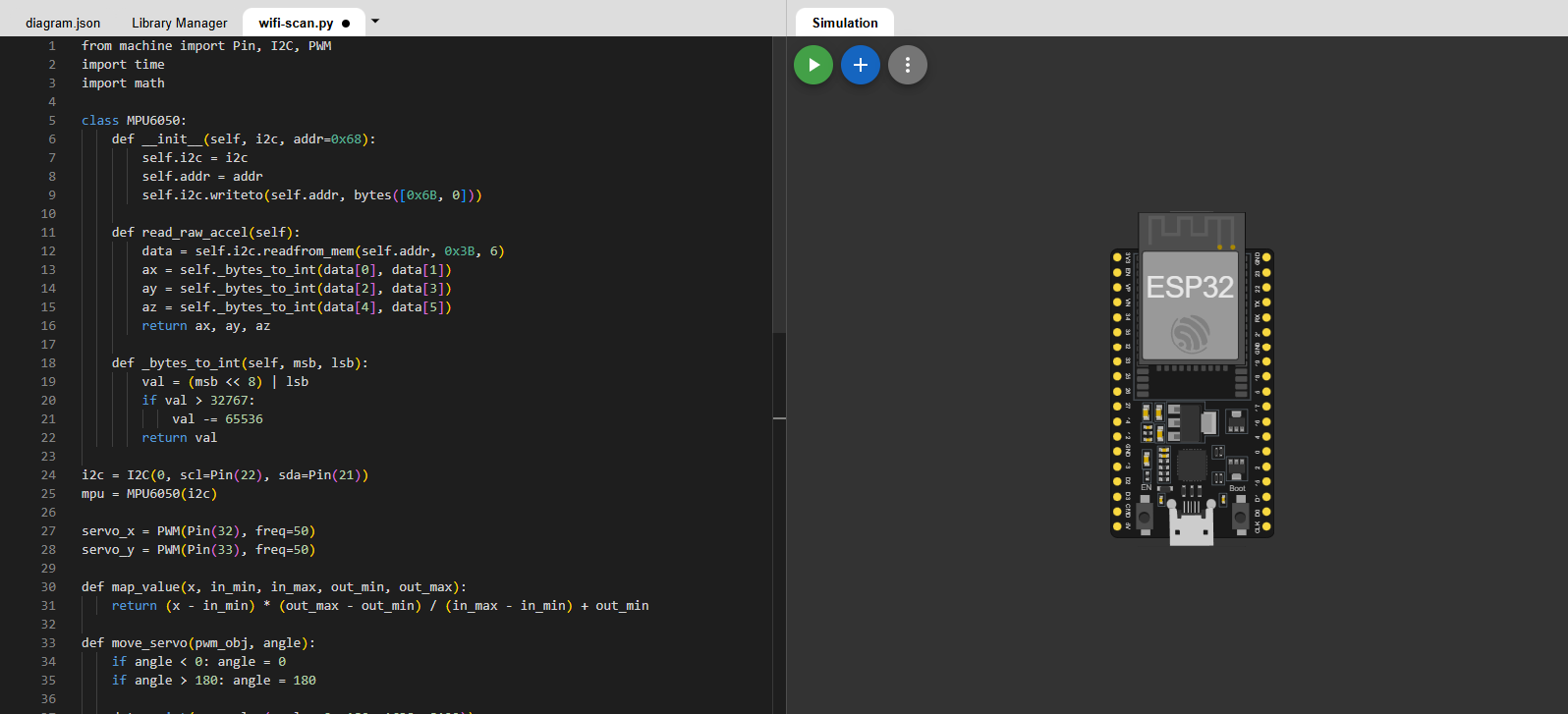Click 'servo_y = PWM(Pin(33), freq=50)' line
This screenshot has width=1568, height=714.
tap(198, 550)
